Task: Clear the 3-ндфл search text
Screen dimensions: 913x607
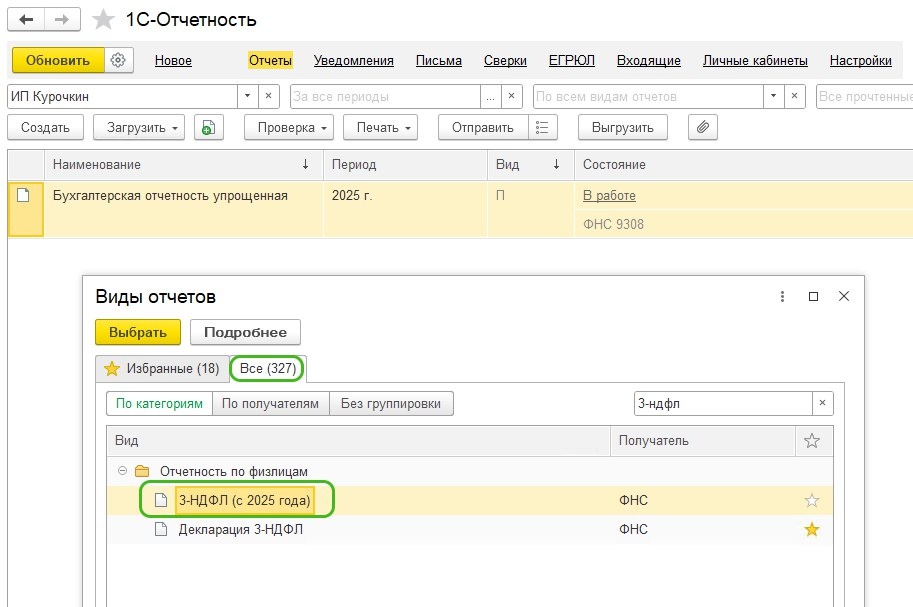Action: (822, 403)
